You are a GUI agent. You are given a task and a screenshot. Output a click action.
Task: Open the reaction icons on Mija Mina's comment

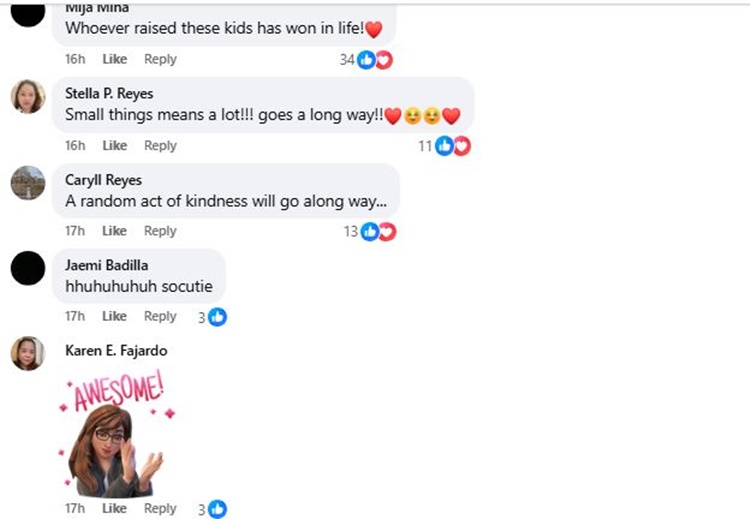point(374,60)
